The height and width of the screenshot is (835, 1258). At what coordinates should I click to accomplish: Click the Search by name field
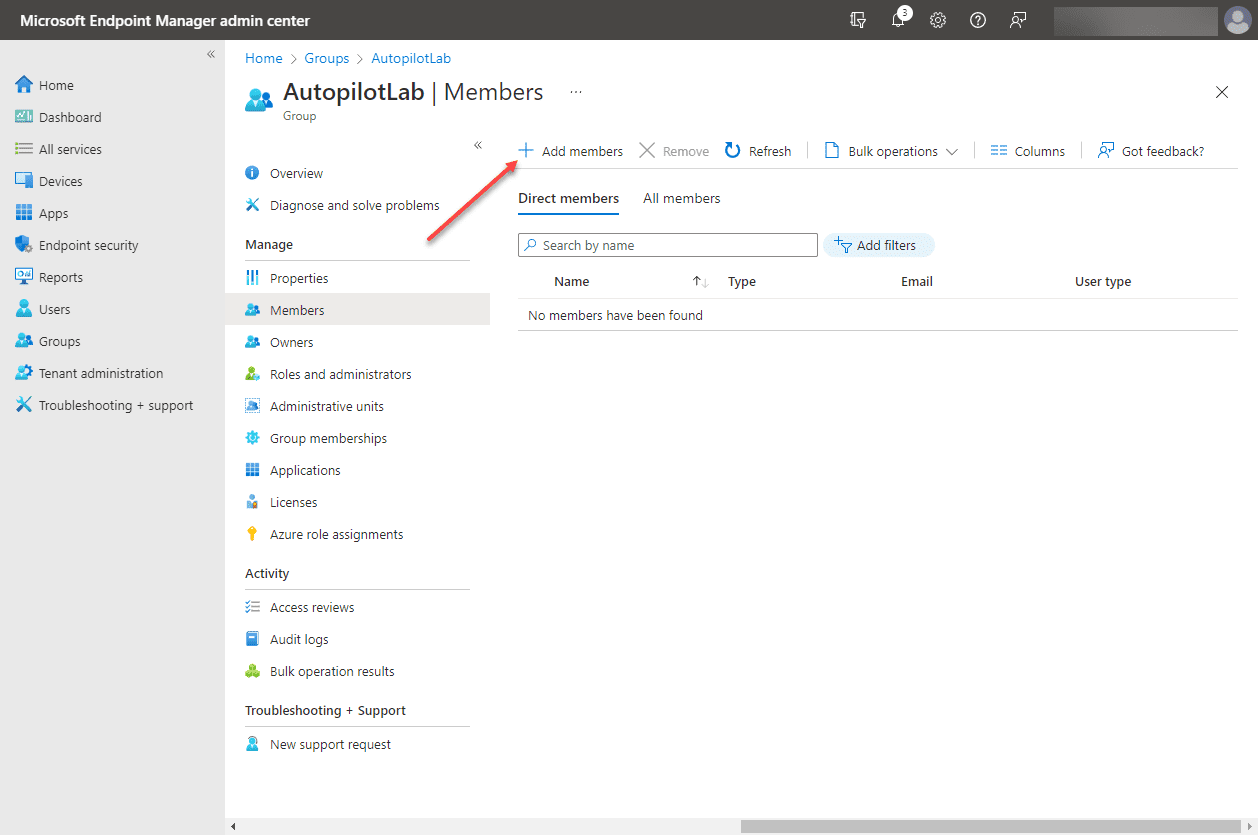pos(667,245)
